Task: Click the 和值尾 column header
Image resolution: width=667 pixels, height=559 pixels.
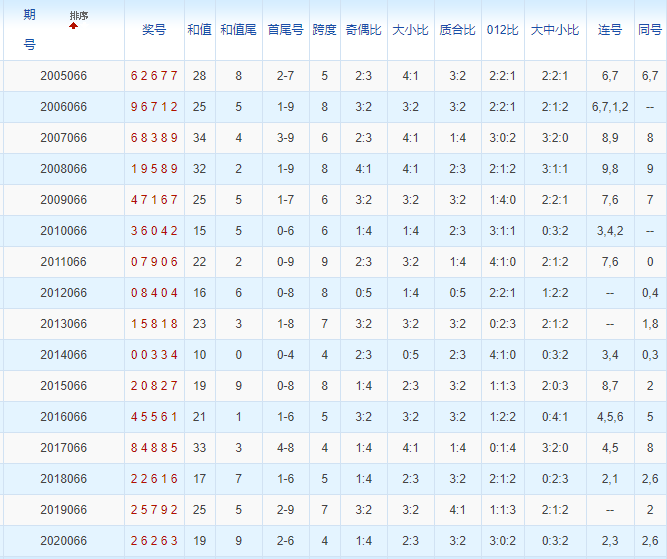Action: click(238, 30)
